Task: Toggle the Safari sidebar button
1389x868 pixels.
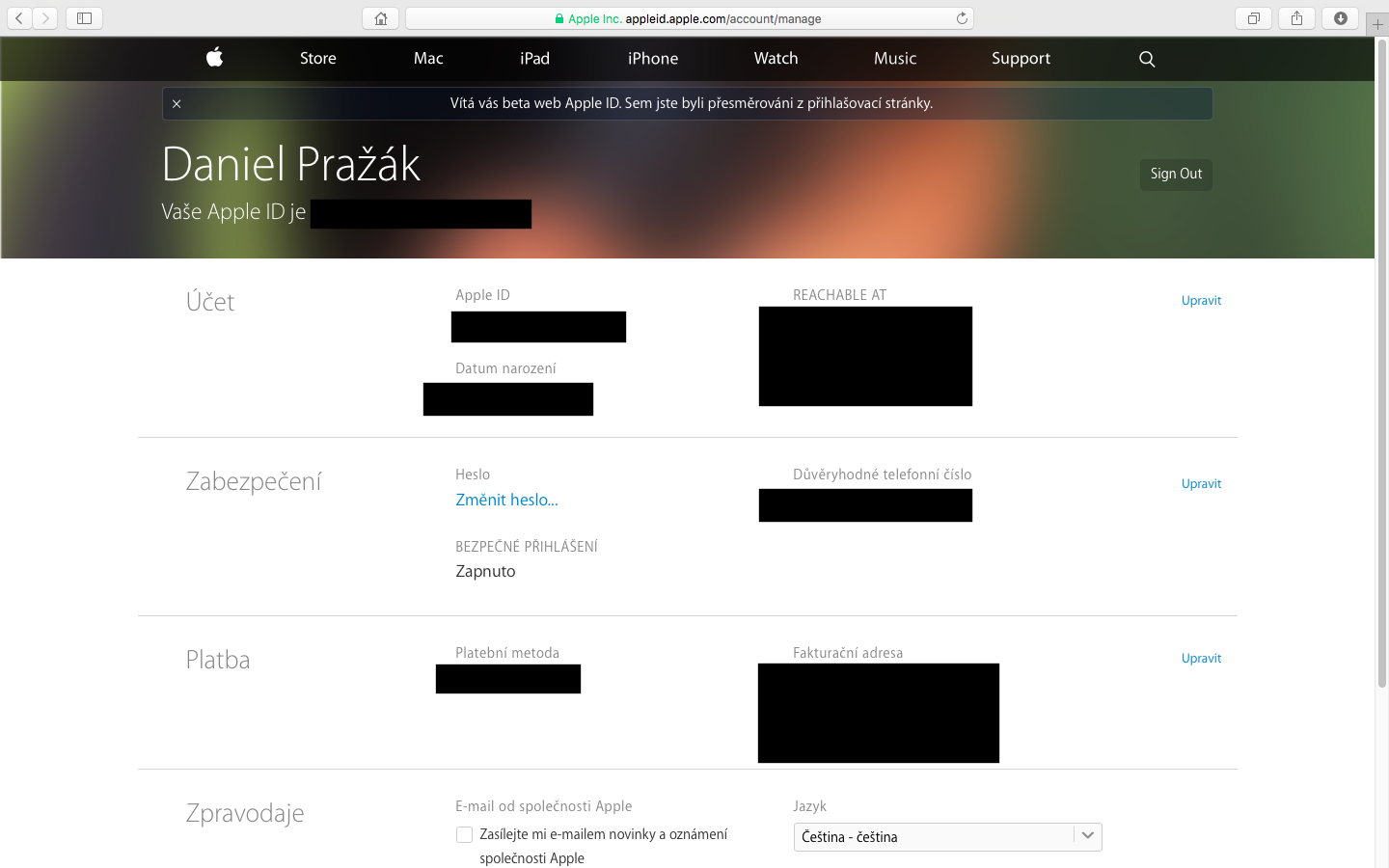Action: [x=84, y=18]
